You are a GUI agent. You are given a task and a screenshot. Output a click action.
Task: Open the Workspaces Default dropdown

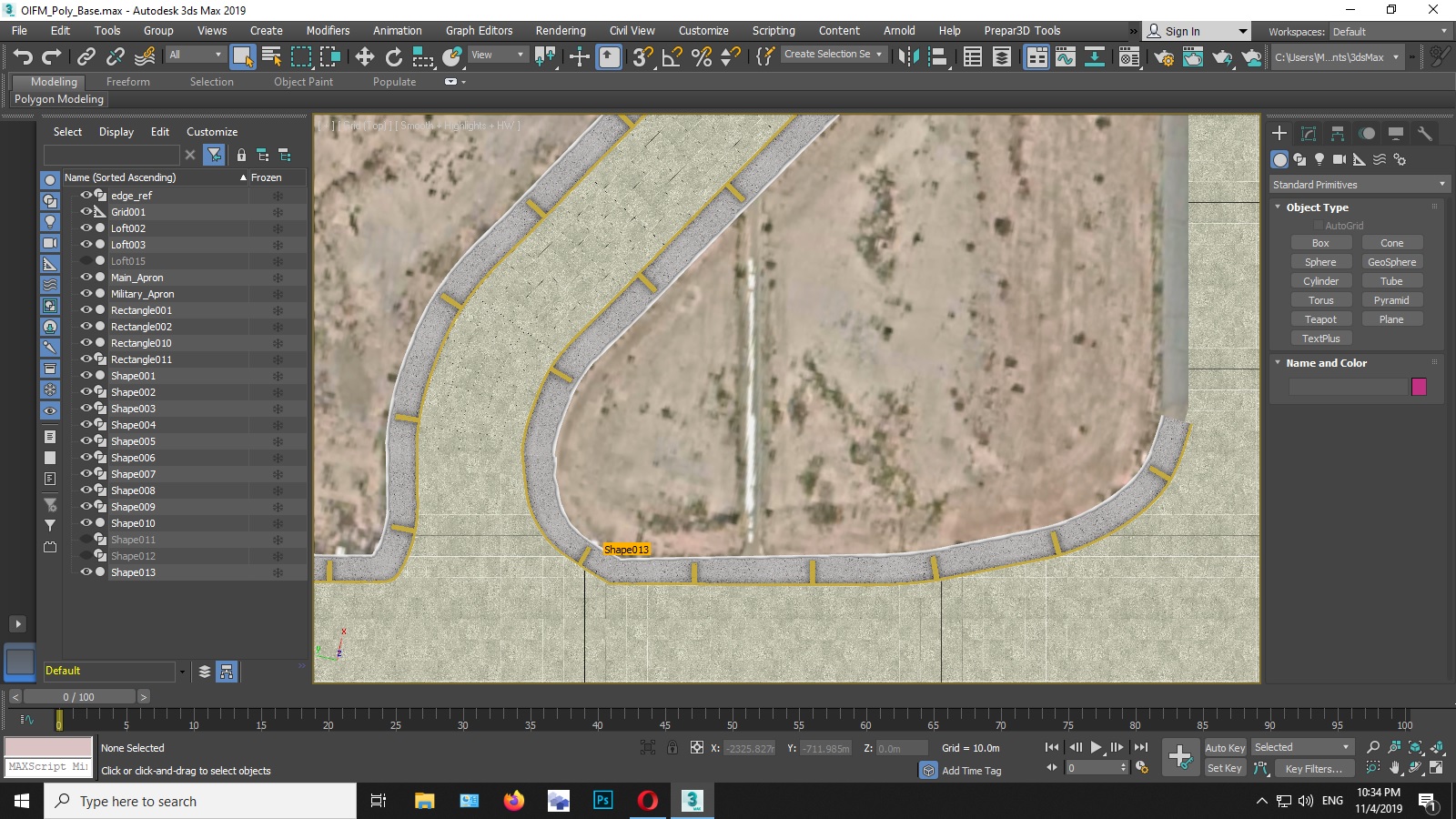click(x=1389, y=32)
